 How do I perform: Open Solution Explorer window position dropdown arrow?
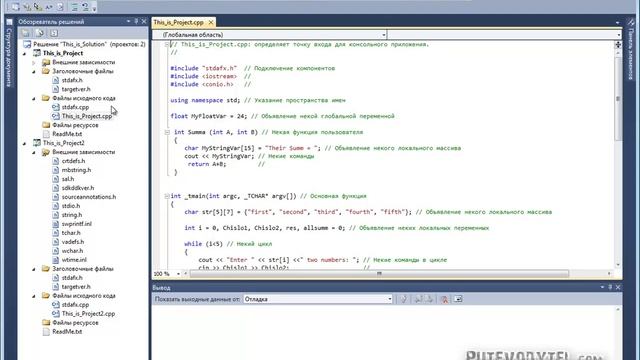point(129,21)
